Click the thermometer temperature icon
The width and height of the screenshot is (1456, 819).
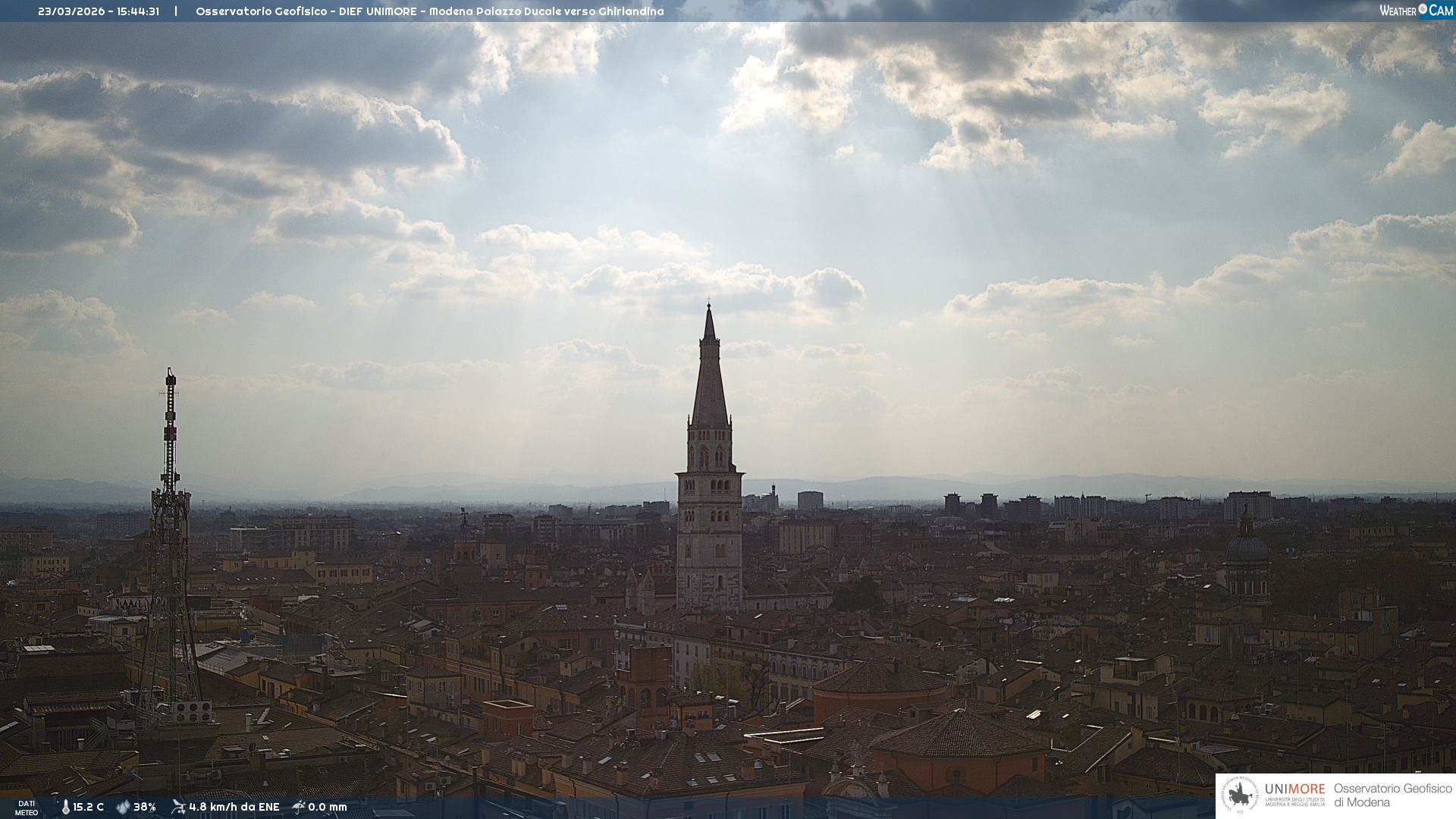click(x=65, y=807)
